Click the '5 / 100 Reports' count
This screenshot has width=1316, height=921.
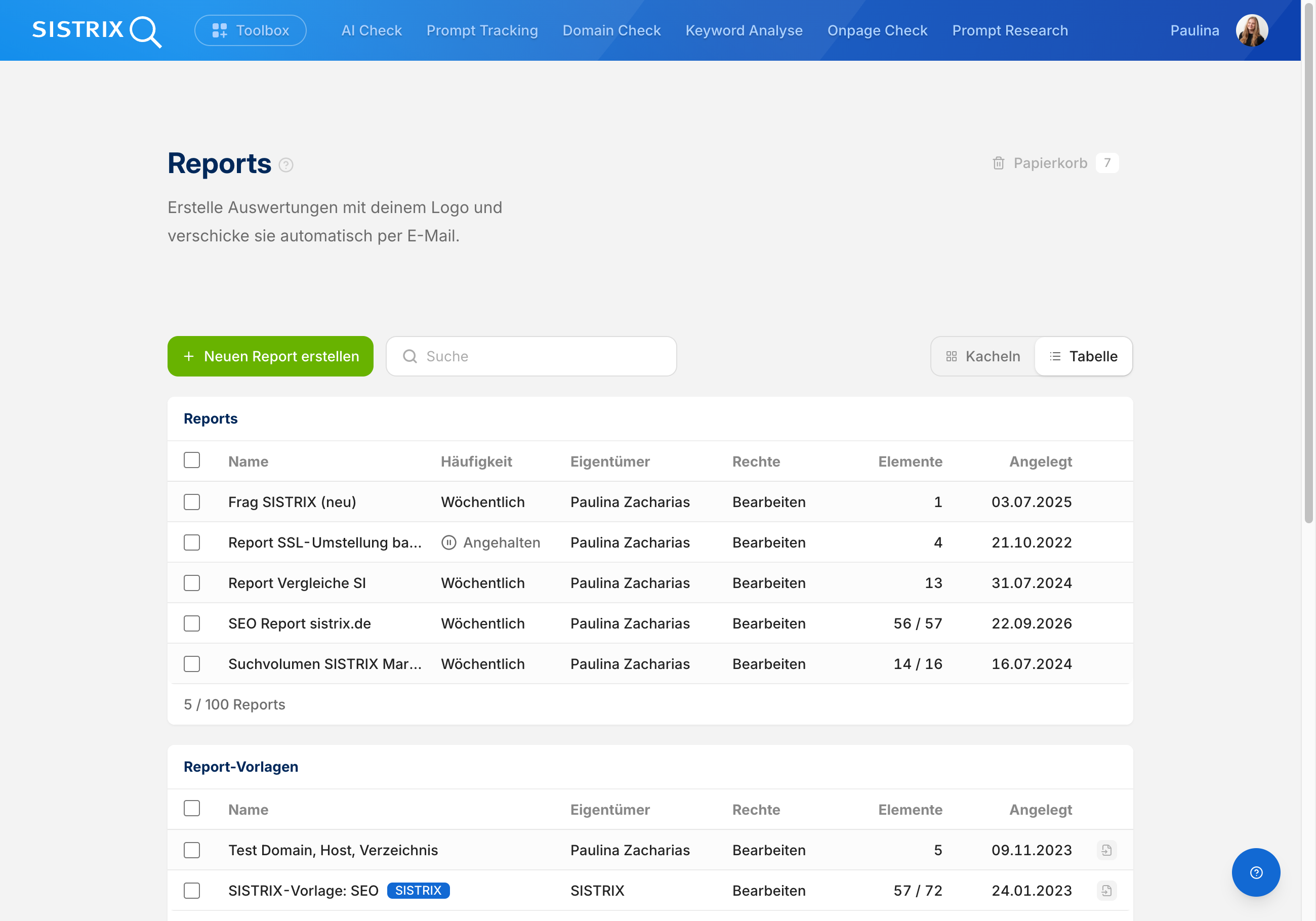coord(234,704)
